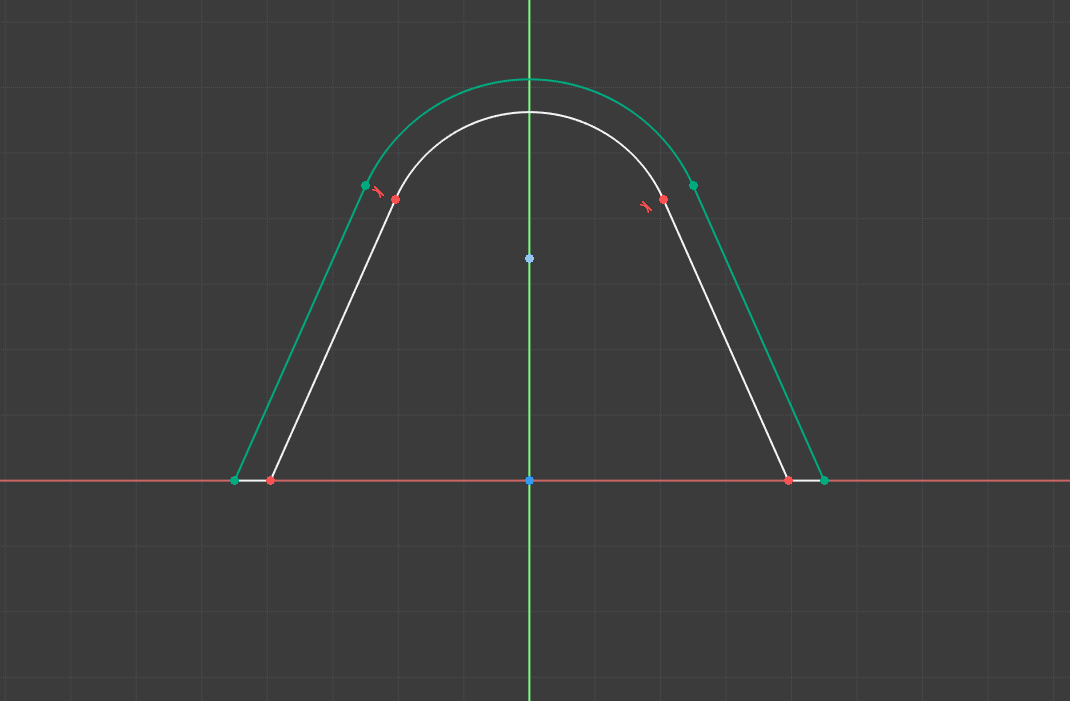1070x701 pixels.
Task: Click the right red tangent constraint icon
Action: [x=646, y=207]
